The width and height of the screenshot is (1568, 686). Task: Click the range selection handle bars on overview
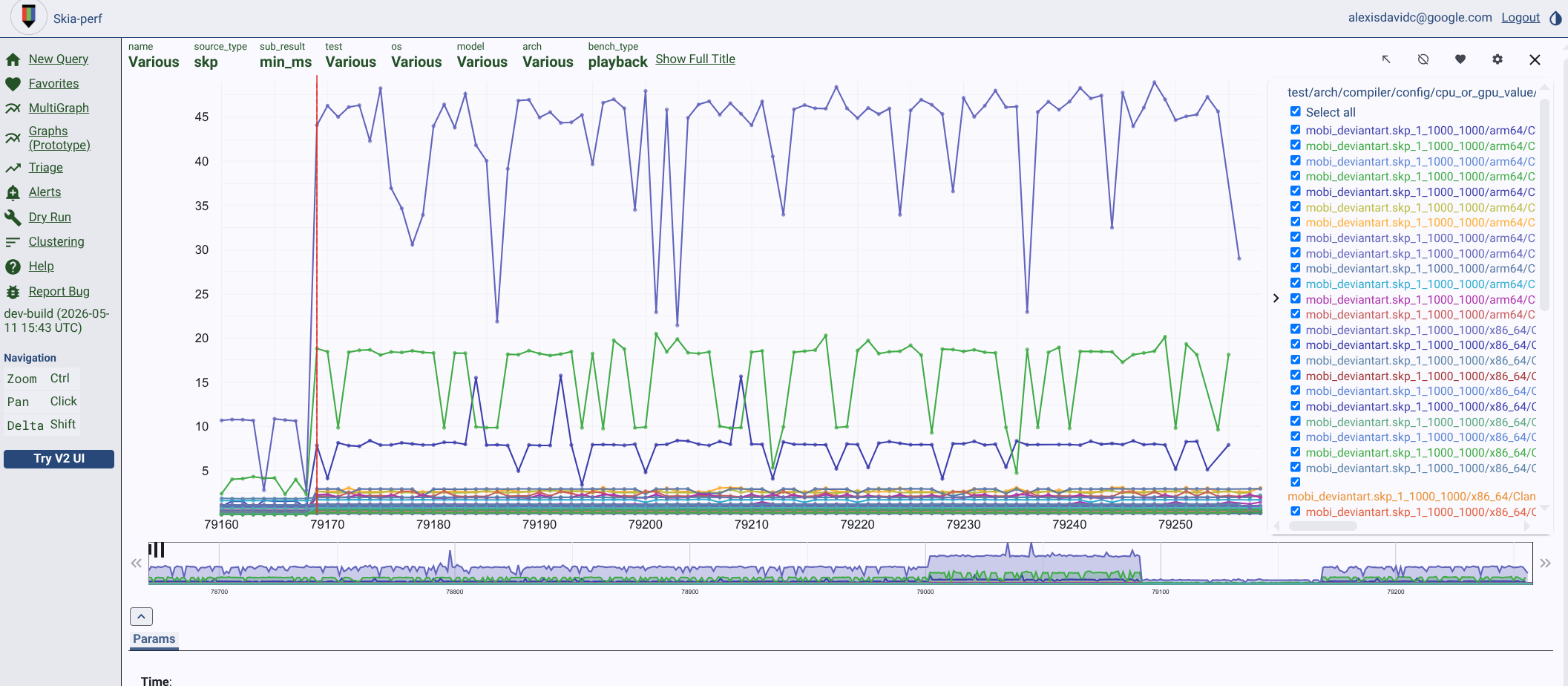tap(157, 549)
